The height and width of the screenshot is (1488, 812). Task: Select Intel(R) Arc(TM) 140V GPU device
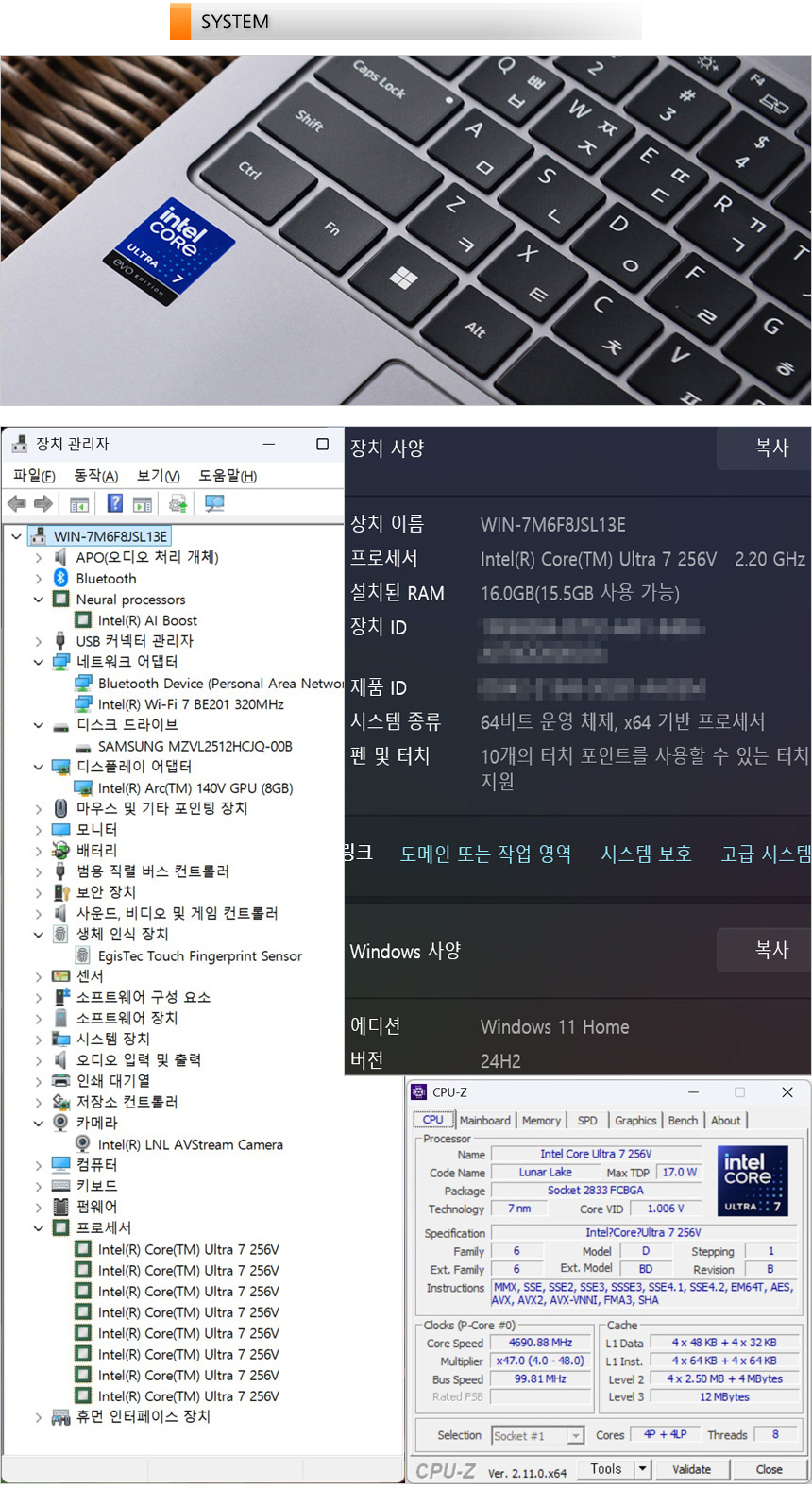[x=195, y=788]
